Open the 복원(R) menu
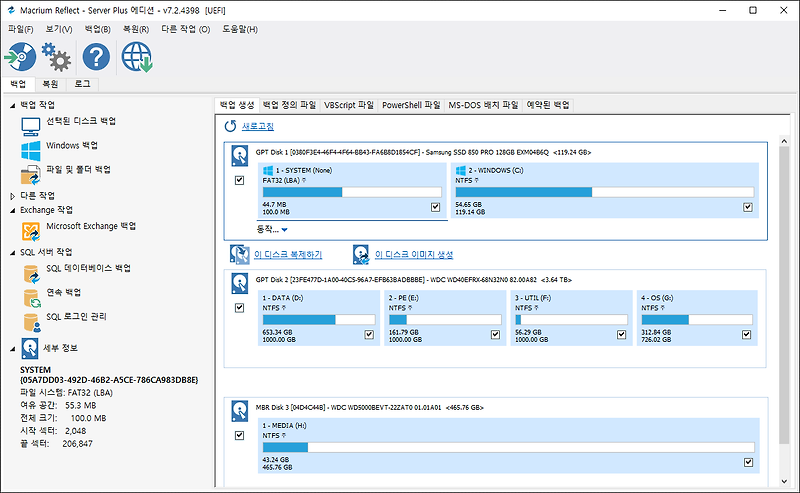The width and height of the screenshot is (800, 493). click(x=136, y=29)
